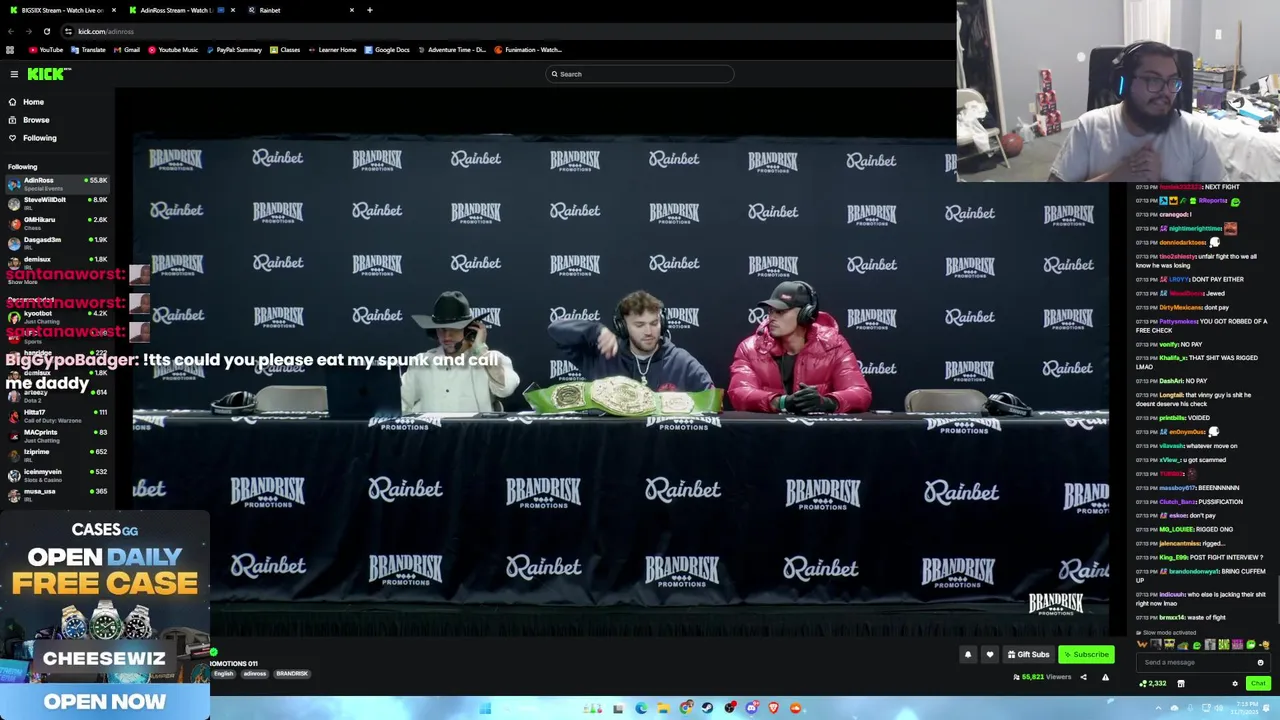Reload the current page

click(x=46, y=31)
